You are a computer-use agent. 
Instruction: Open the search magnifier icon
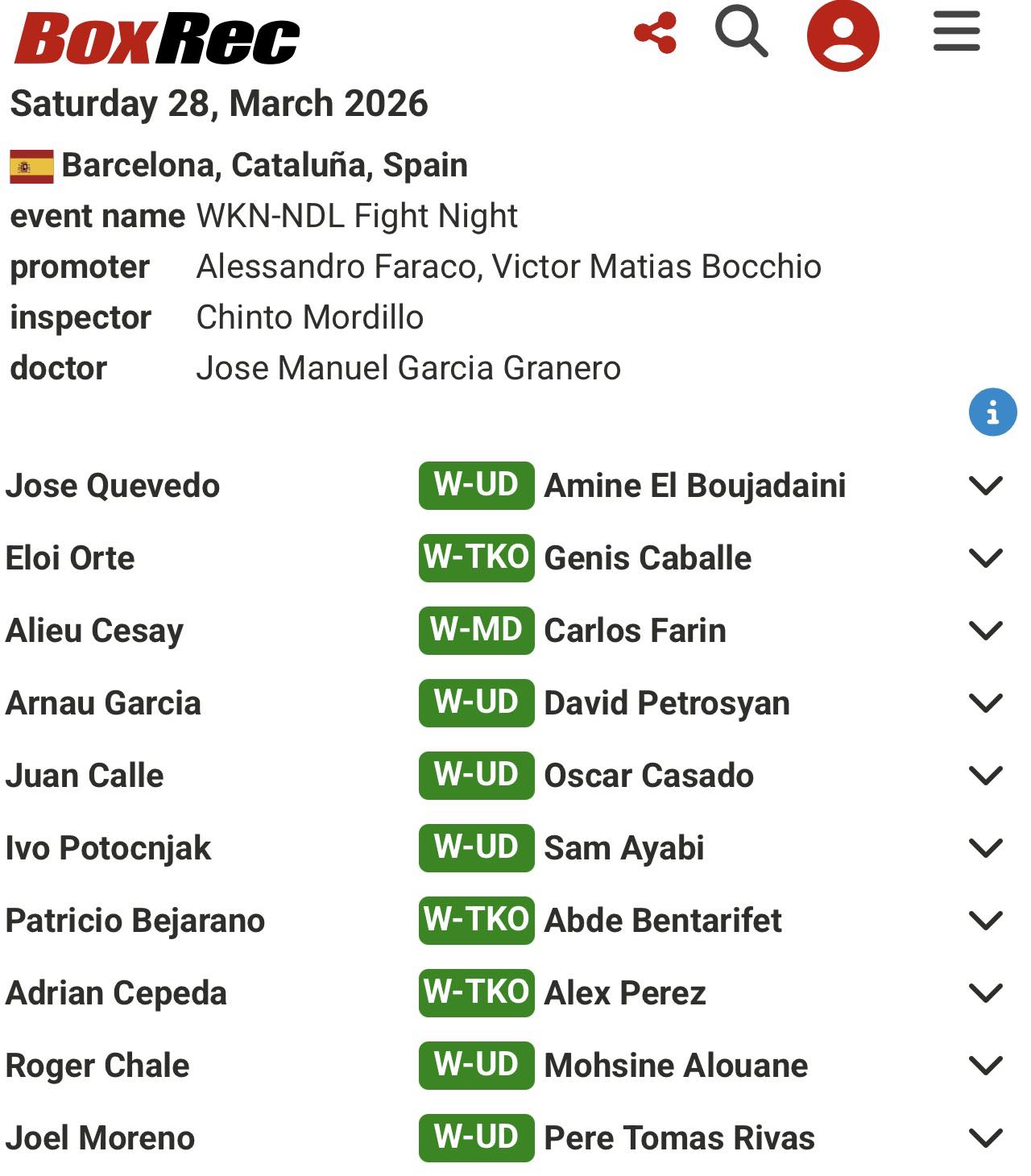click(x=741, y=32)
